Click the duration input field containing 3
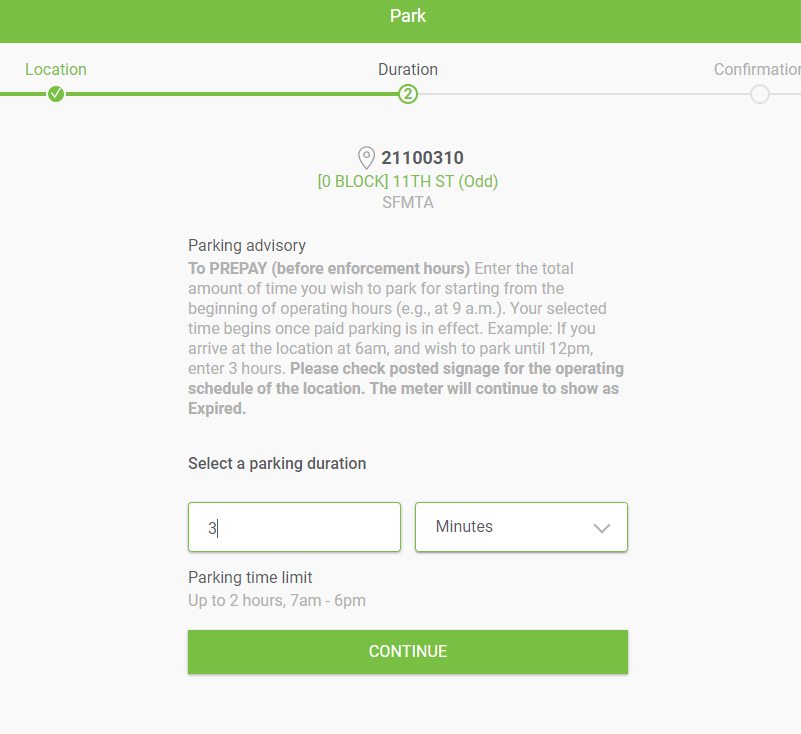This screenshot has height=734, width=801. pos(294,527)
